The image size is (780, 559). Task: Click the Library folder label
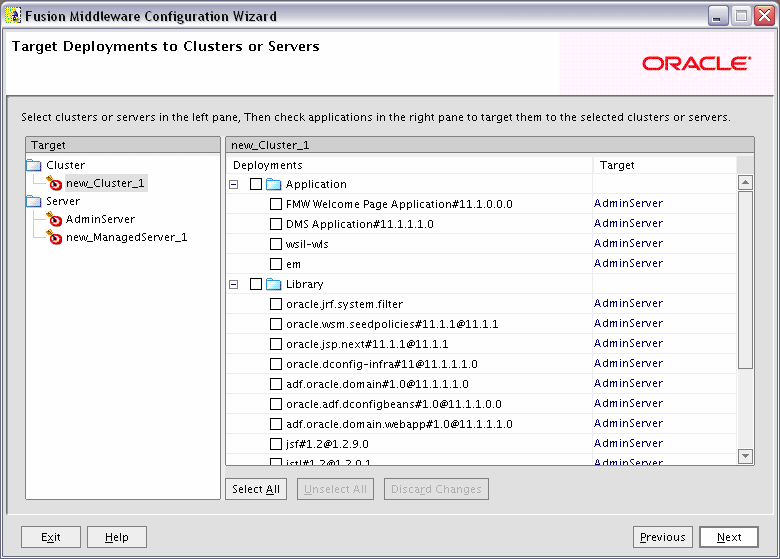click(x=304, y=284)
